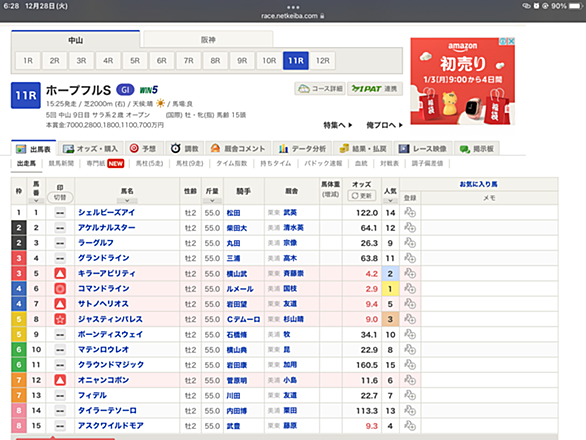The height and width of the screenshot is (440, 586).
Task: Switch to the 阪神 racecourse tab
Action: pos(208,40)
